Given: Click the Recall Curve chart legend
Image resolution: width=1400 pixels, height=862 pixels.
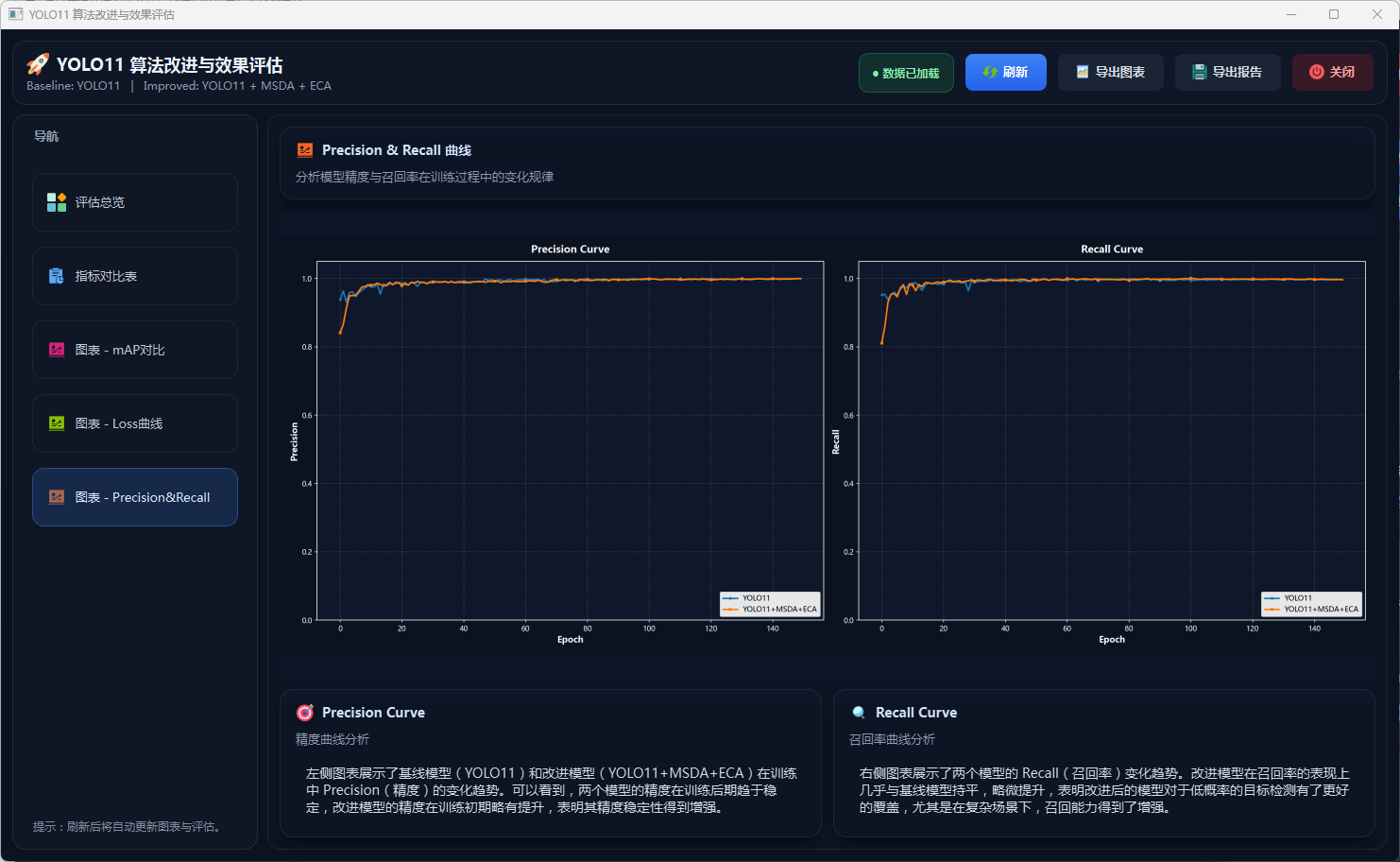Looking at the screenshot, I should pos(1311,604).
